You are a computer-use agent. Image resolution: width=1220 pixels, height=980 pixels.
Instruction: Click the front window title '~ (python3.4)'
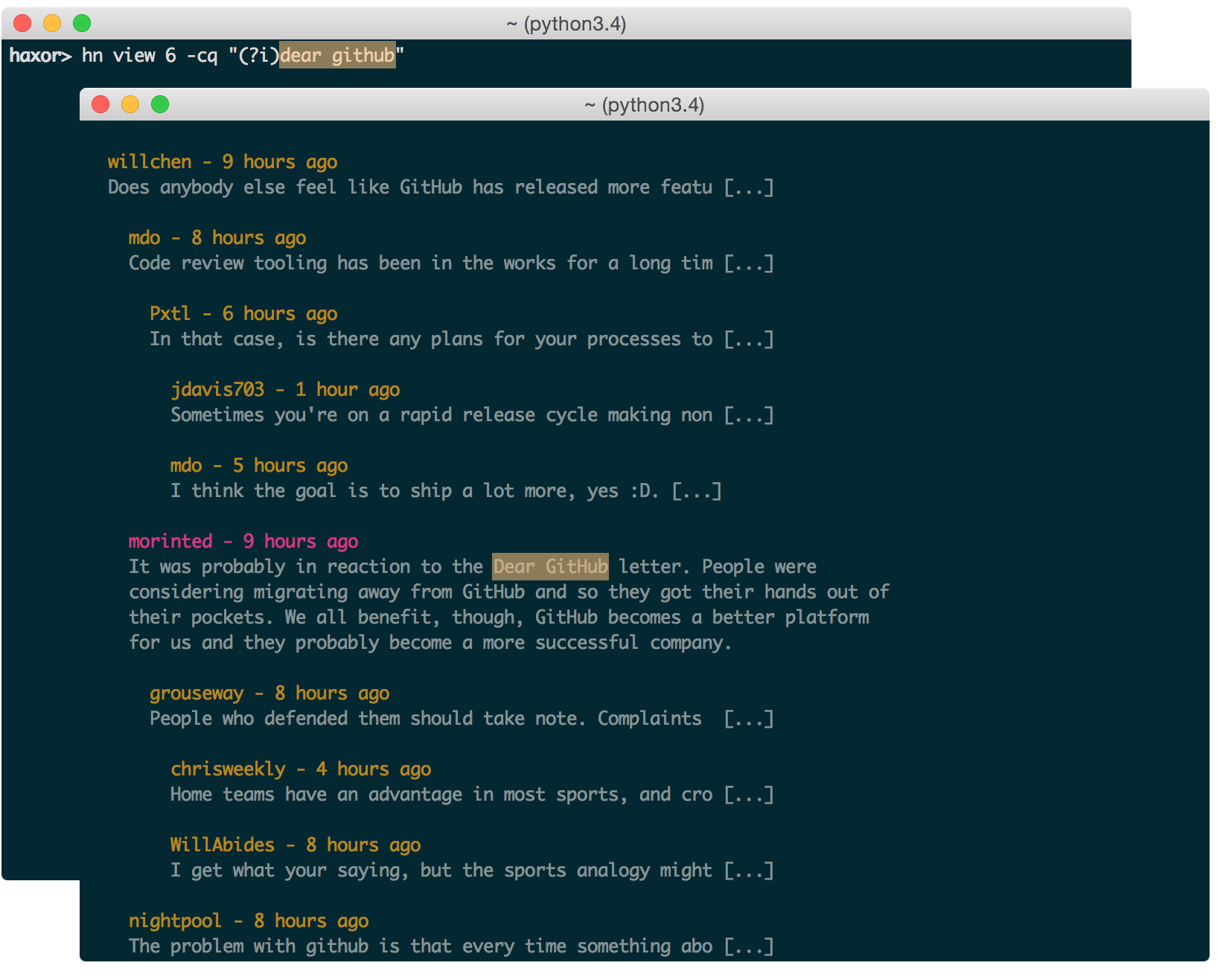coord(644,105)
